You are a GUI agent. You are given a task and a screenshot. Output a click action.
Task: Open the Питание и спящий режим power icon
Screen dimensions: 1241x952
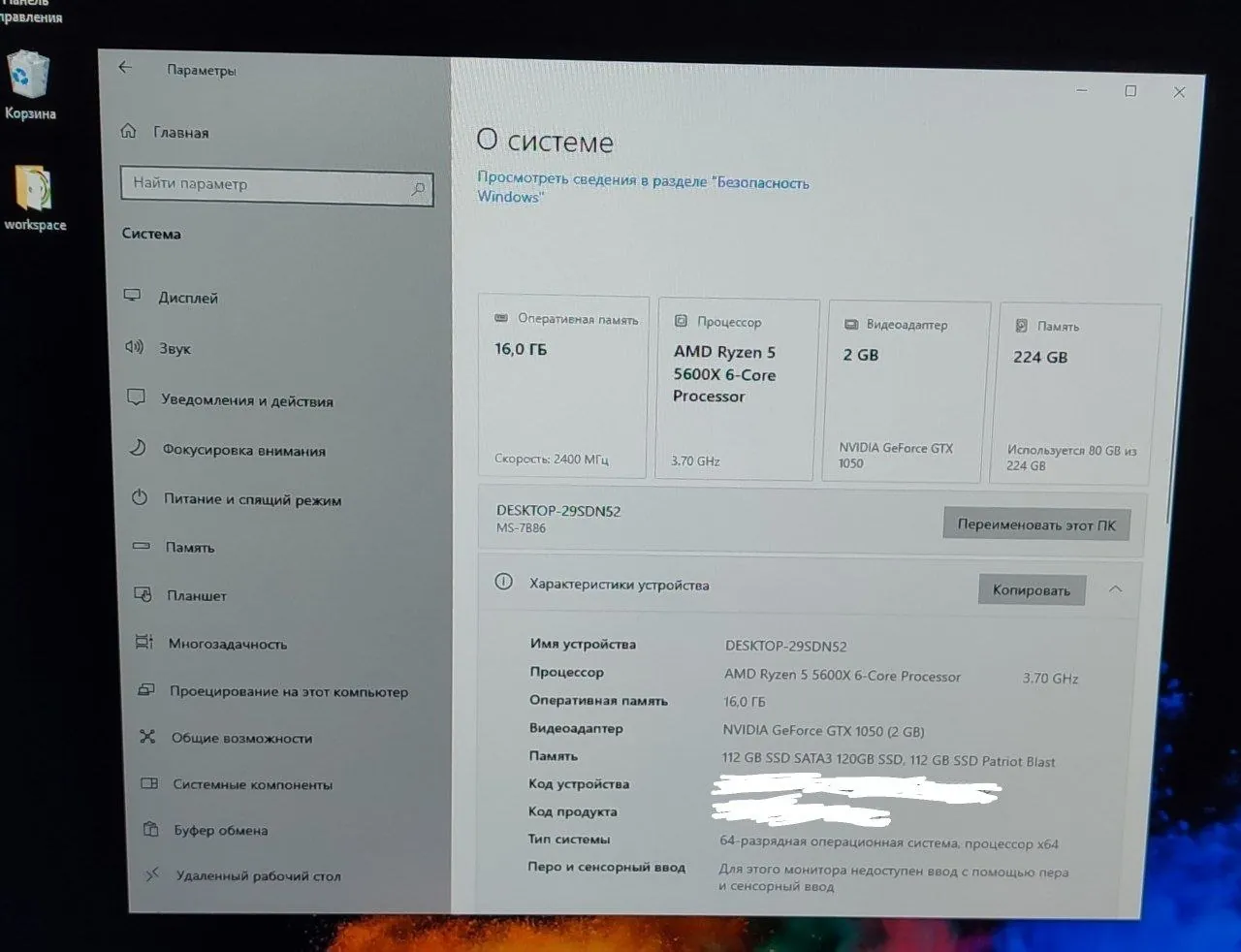click(140, 497)
